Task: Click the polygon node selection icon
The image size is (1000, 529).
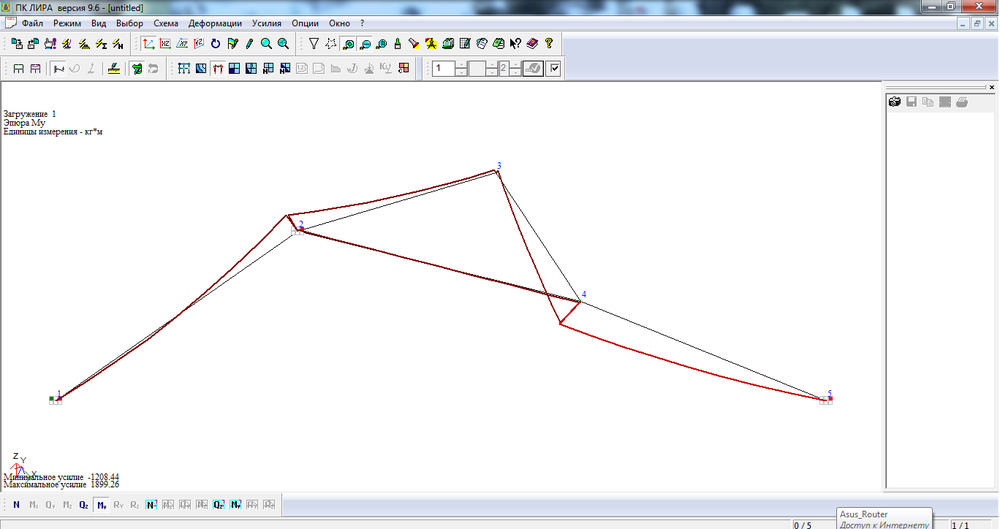Action: pos(330,43)
